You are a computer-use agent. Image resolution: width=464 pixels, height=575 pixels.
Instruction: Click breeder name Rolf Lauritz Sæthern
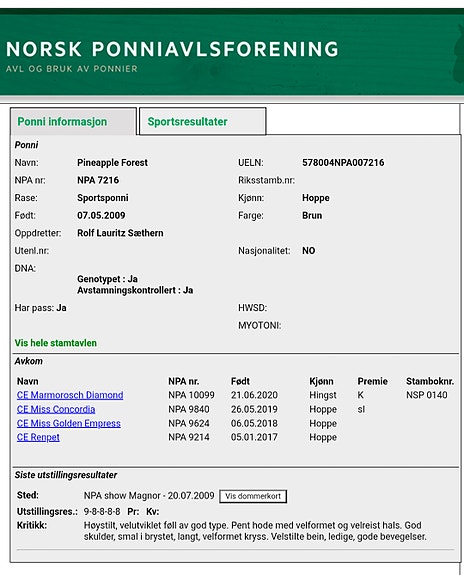point(120,233)
